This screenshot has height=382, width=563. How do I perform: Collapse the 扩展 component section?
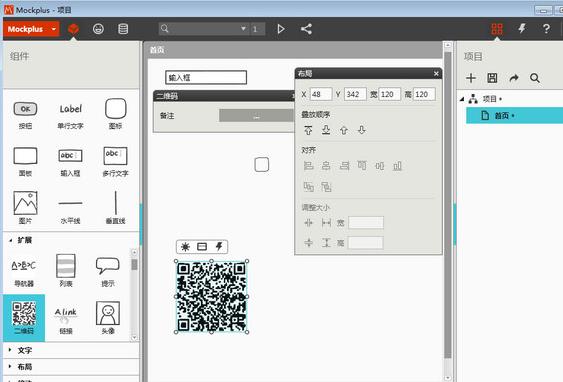coord(10,240)
